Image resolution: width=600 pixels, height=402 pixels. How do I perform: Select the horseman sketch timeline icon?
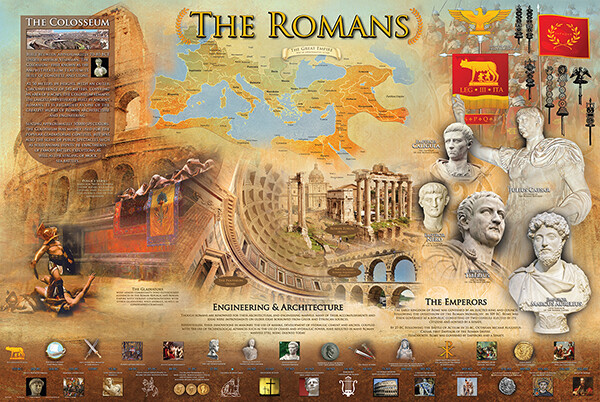pyautogui.click(x=151, y=384)
